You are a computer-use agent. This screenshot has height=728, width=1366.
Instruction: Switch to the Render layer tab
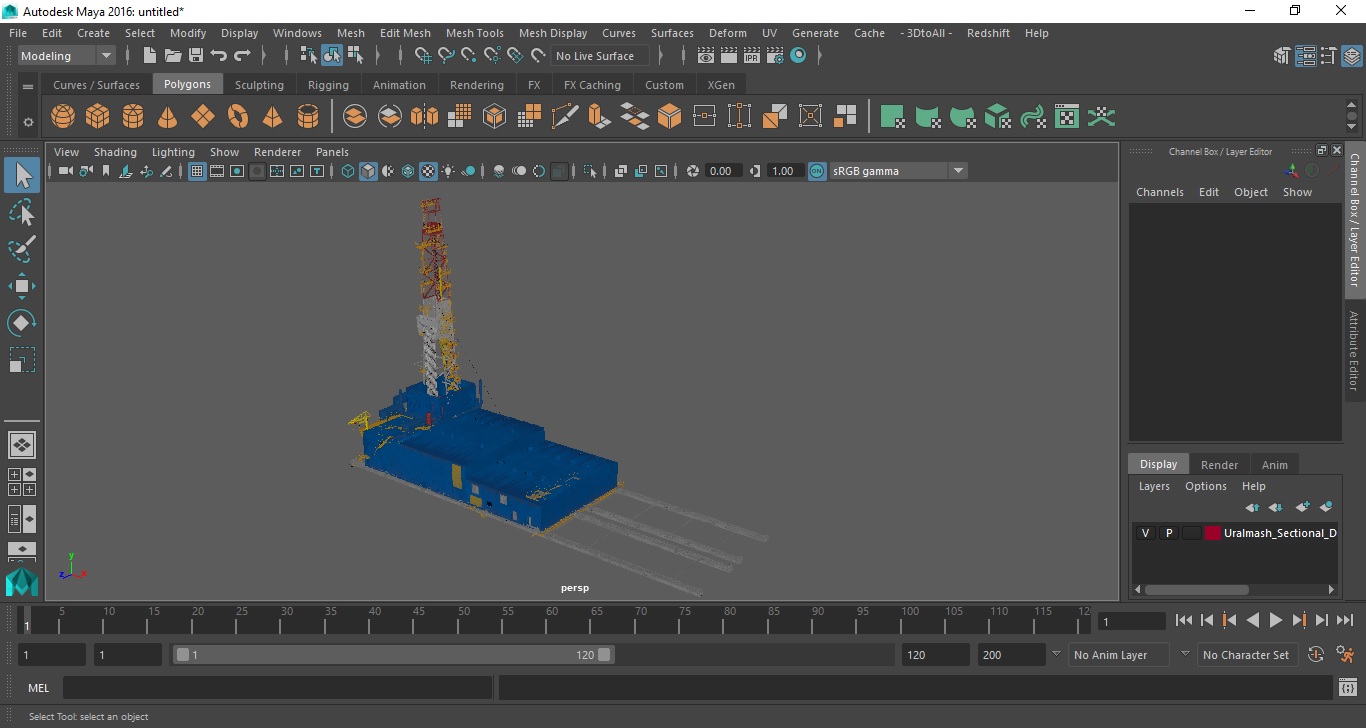(x=1219, y=464)
